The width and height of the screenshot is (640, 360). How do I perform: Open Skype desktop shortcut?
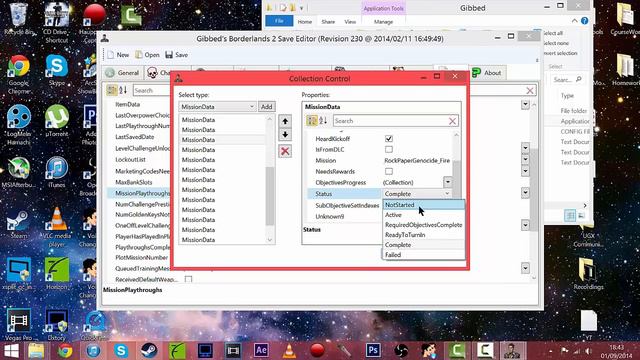57,70
